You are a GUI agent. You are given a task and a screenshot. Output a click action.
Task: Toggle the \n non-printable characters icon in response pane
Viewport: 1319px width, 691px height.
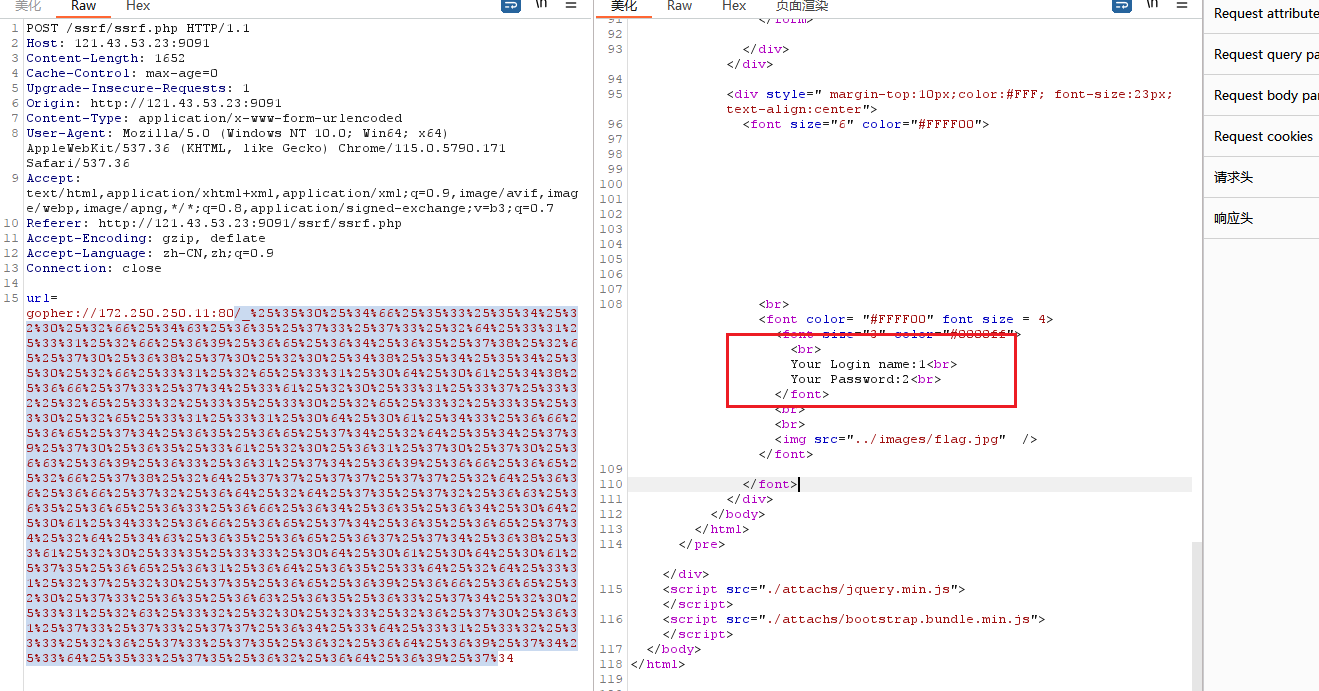coord(1153,4)
